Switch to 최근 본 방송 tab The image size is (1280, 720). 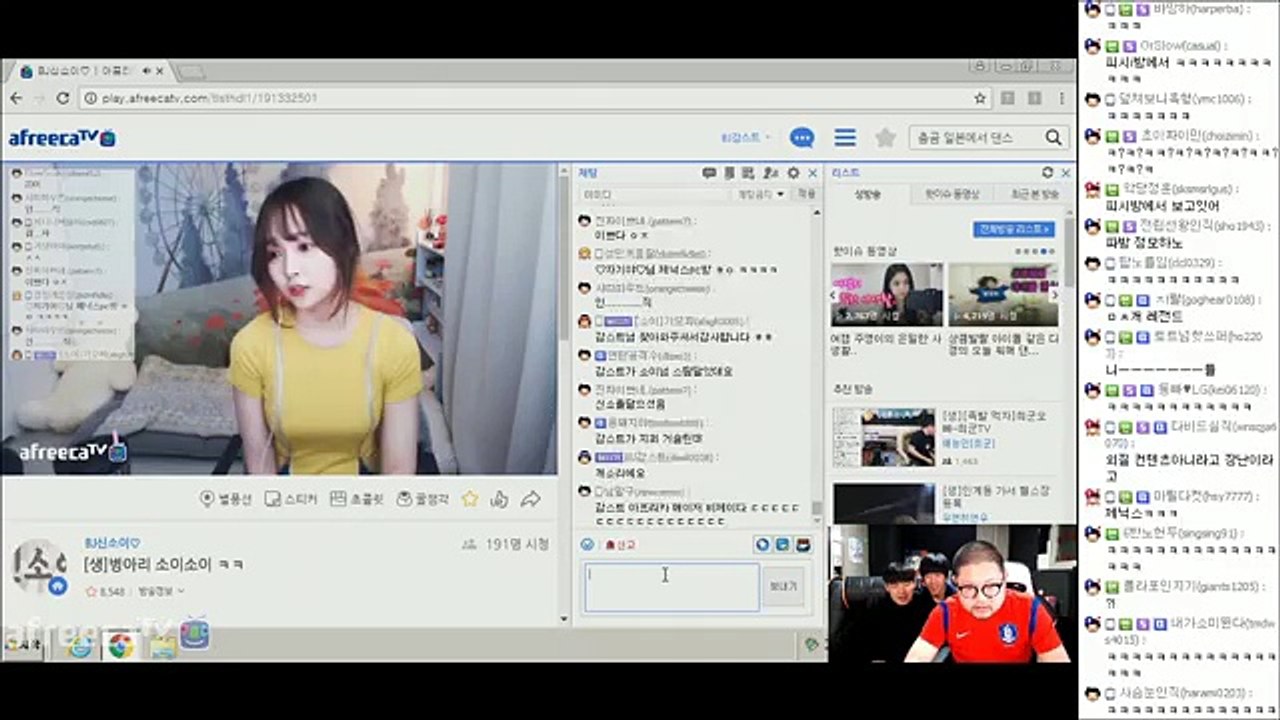pyautogui.click(x=1033, y=194)
